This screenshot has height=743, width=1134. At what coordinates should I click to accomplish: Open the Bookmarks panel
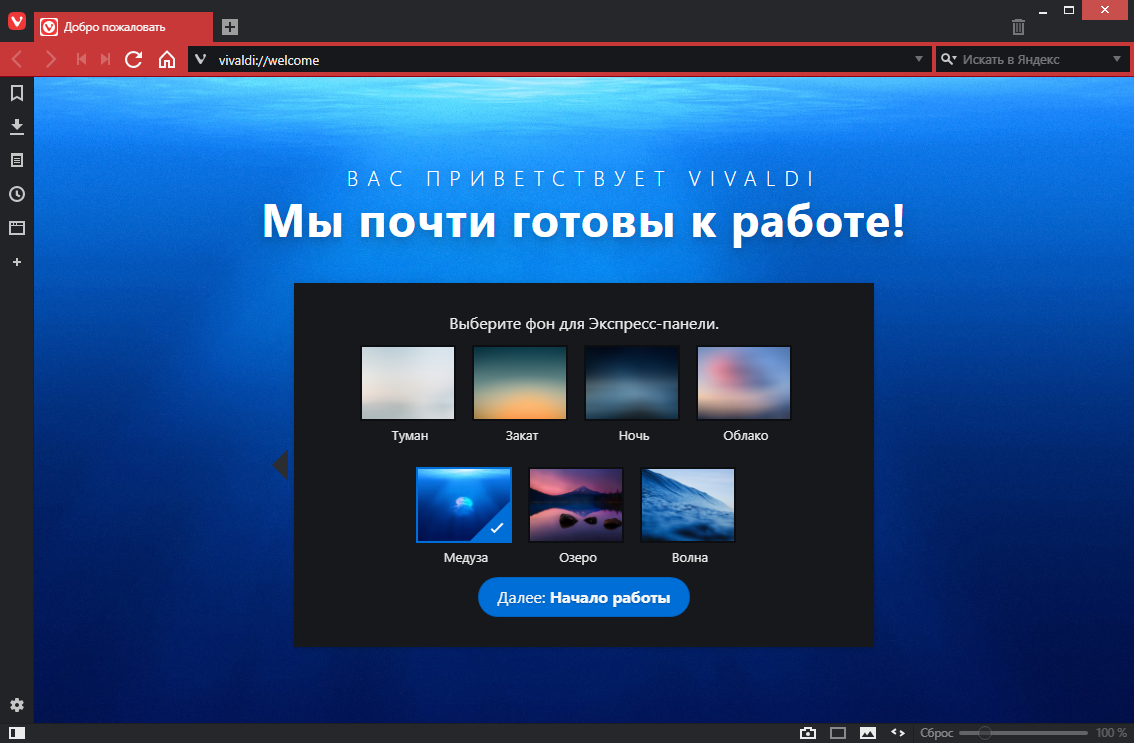17,93
